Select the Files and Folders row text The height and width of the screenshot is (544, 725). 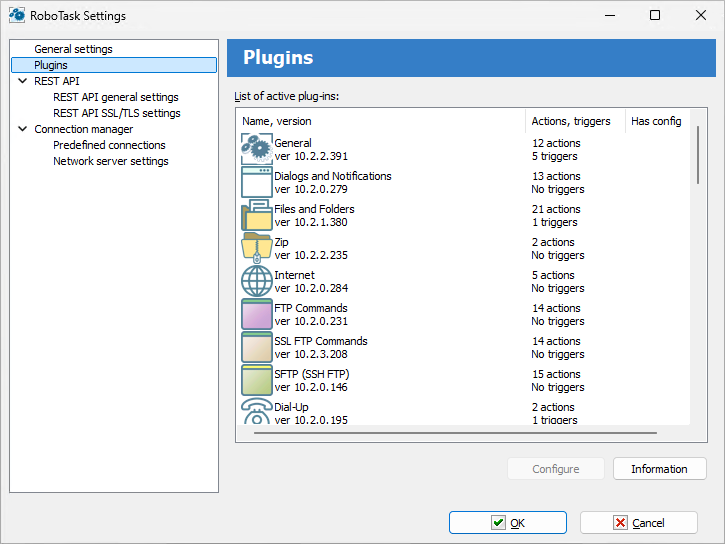coord(314,209)
